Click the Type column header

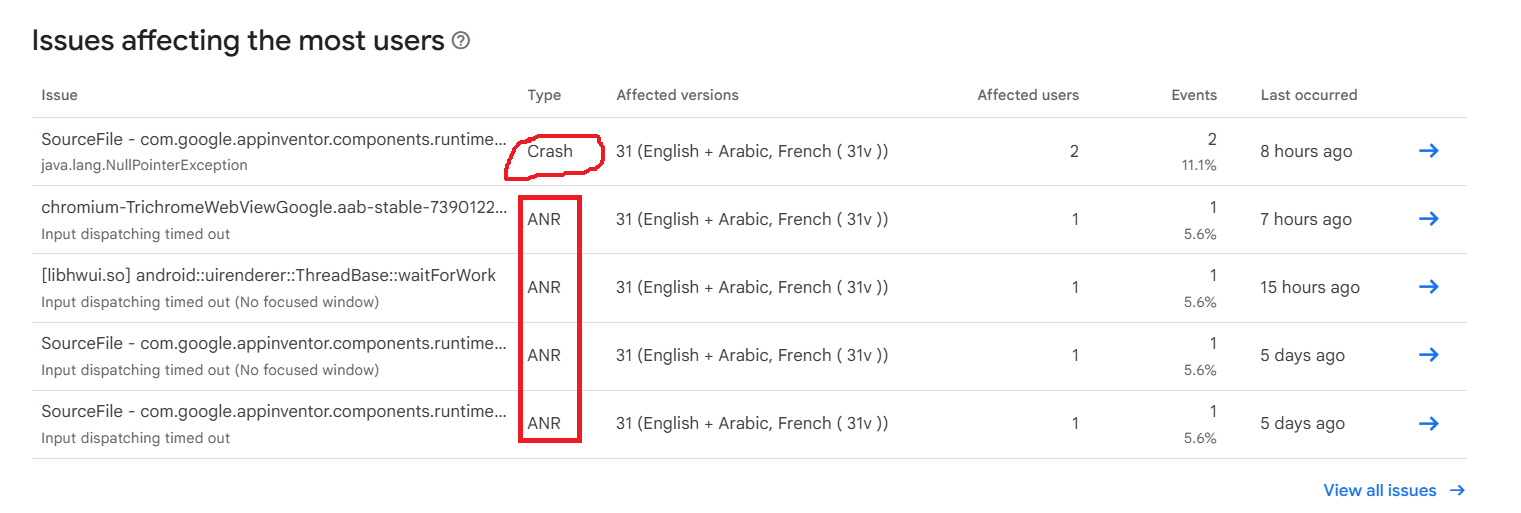[544, 95]
